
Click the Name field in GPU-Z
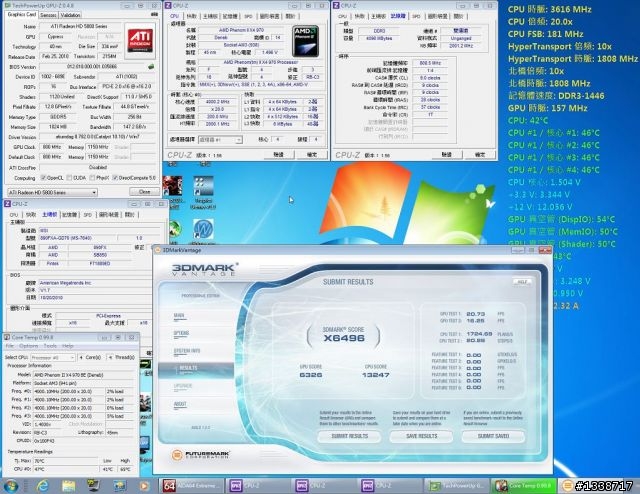[80, 26]
